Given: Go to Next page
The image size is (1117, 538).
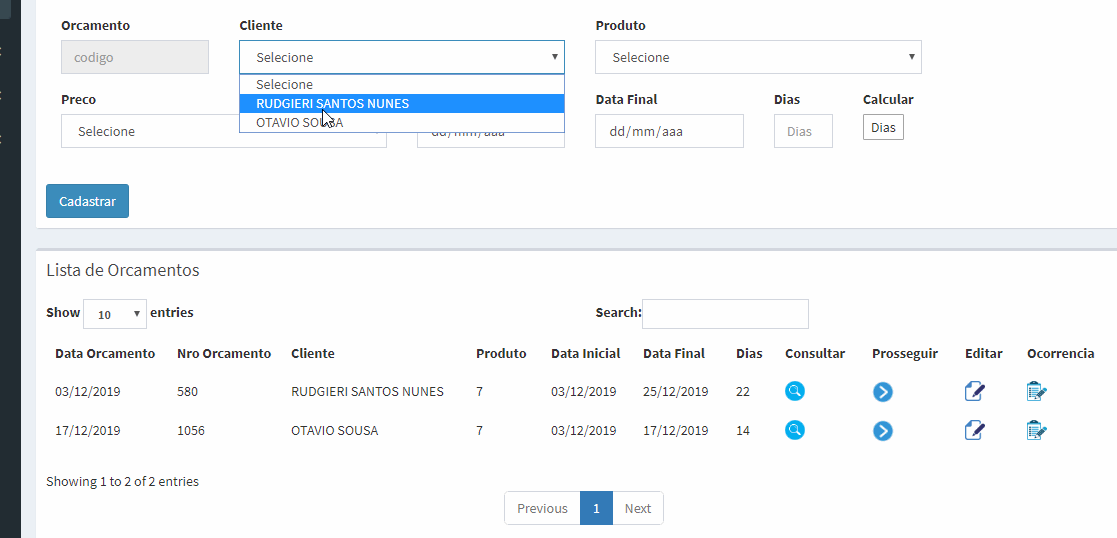Looking at the screenshot, I should point(638,508).
